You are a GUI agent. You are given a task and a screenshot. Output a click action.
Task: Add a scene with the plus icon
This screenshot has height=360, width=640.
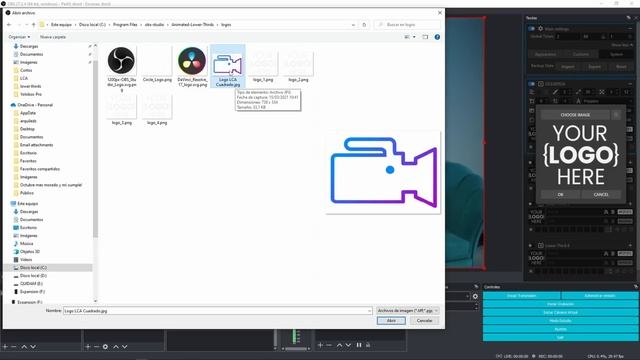point(5,347)
